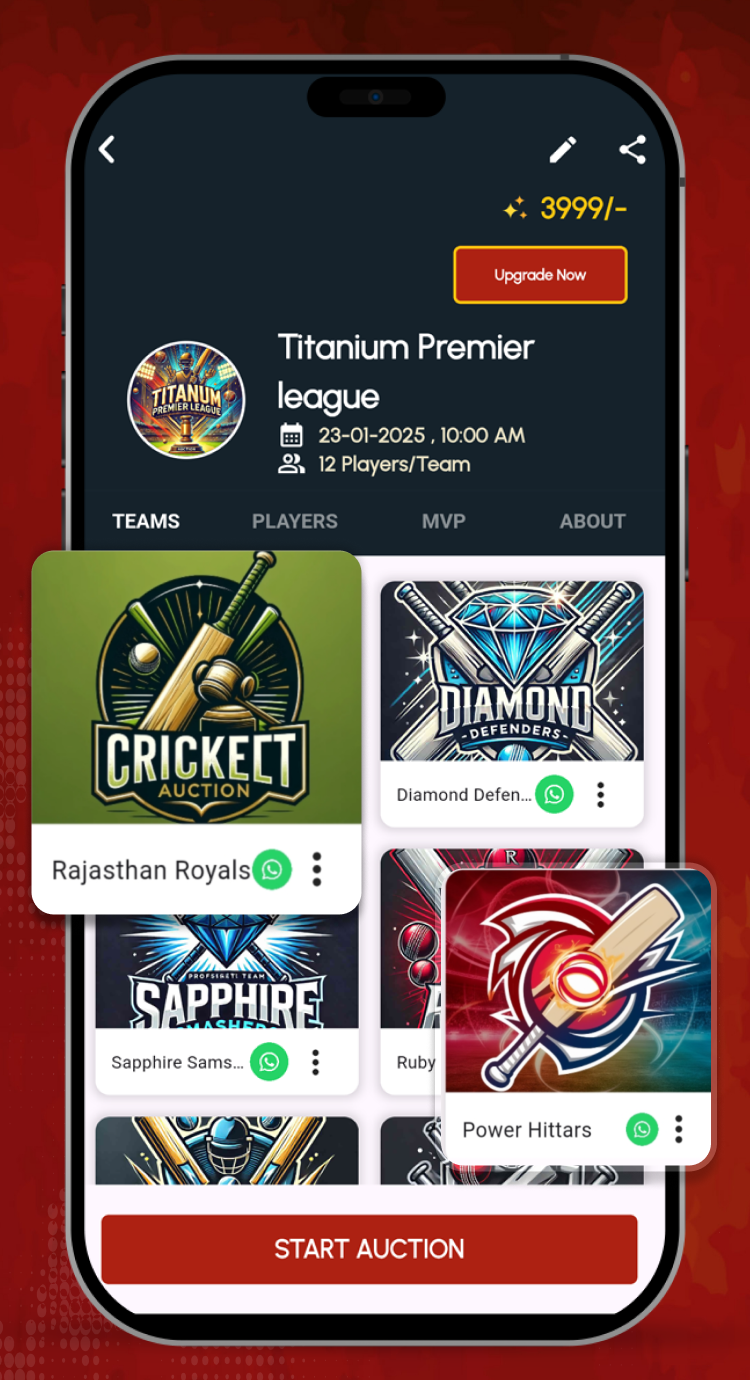This screenshot has width=750, height=1380.
Task: Open WhatsApp for Diamond Defenders
Action: click(554, 795)
